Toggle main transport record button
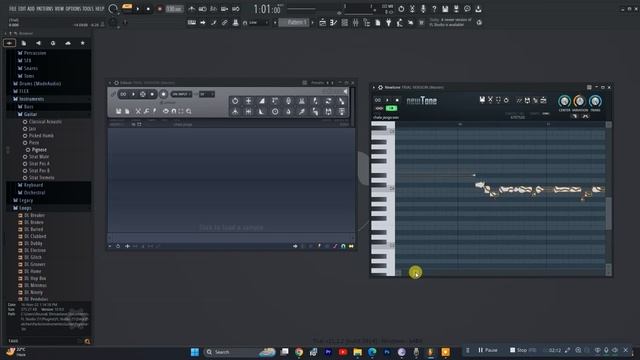Screen dimensions: 640x360 [160, 9]
